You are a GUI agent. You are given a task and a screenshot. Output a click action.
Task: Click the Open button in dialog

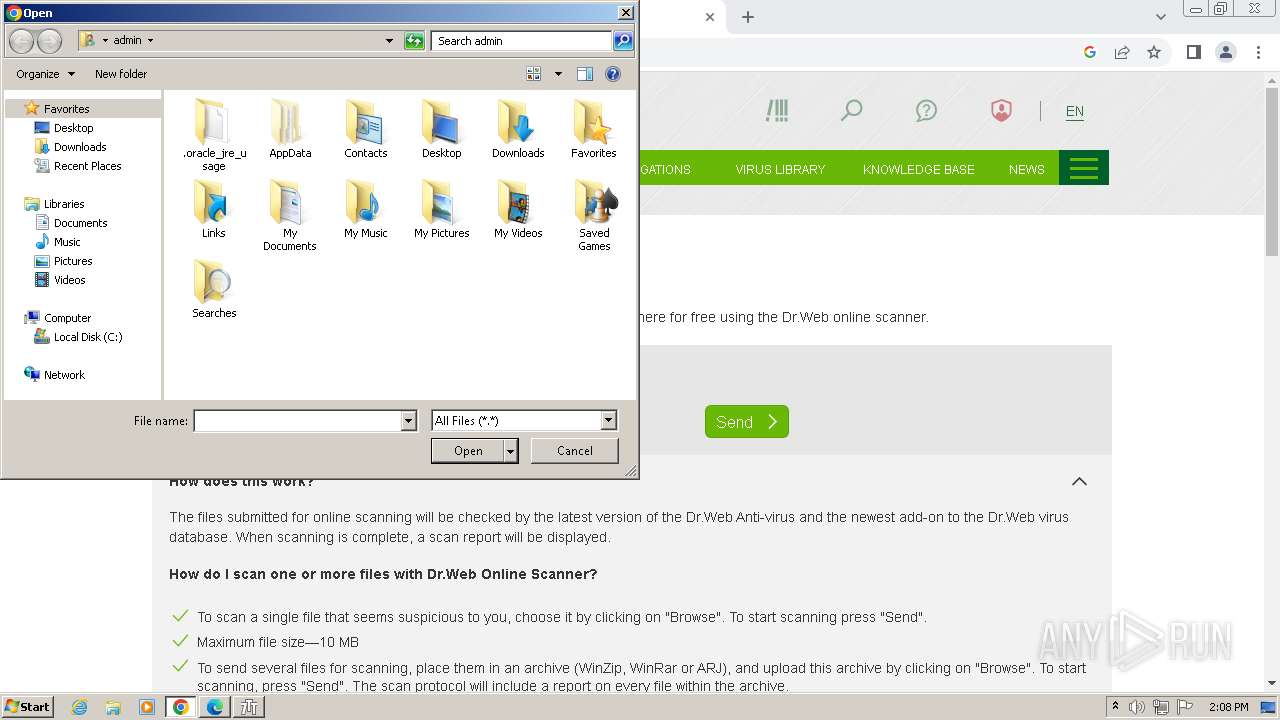468,451
